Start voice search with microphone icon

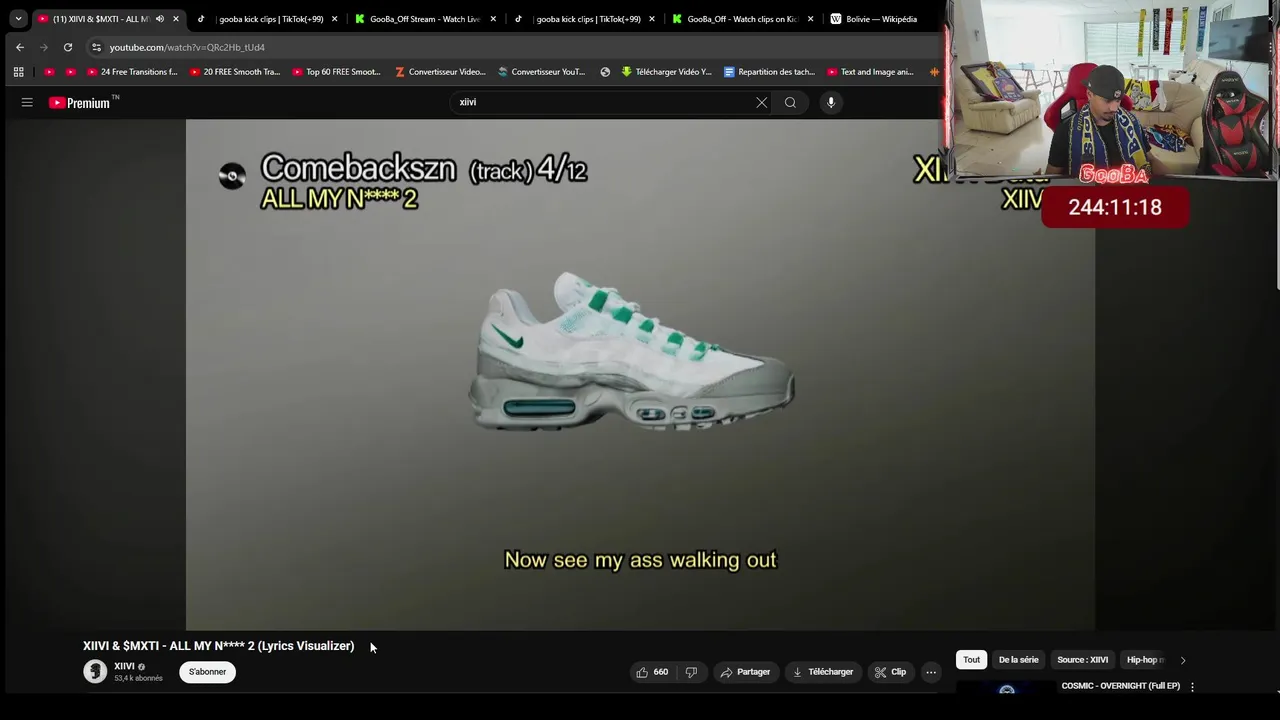pos(830,102)
